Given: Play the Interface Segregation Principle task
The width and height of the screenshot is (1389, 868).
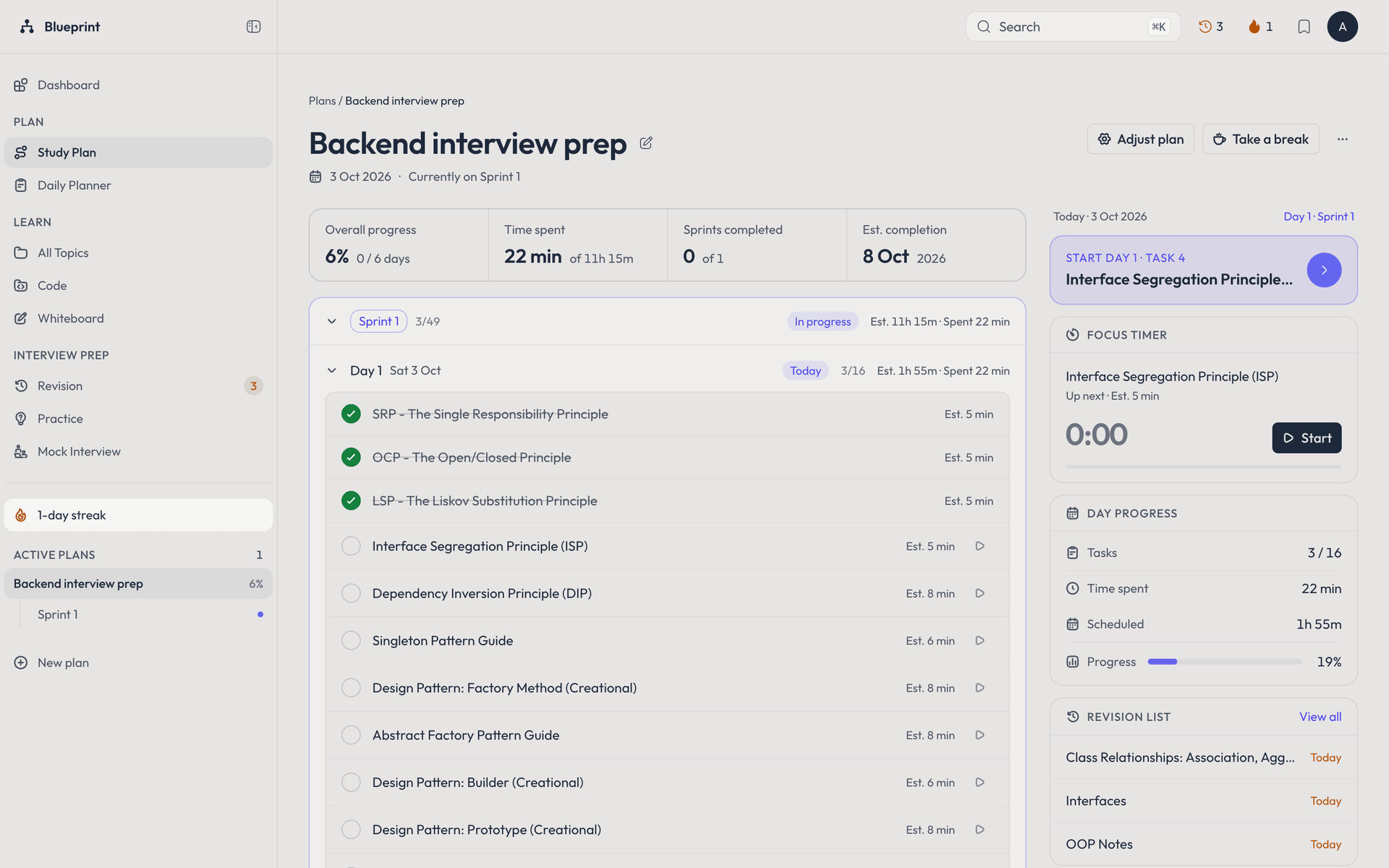Looking at the screenshot, I should [x=980, y=546].
